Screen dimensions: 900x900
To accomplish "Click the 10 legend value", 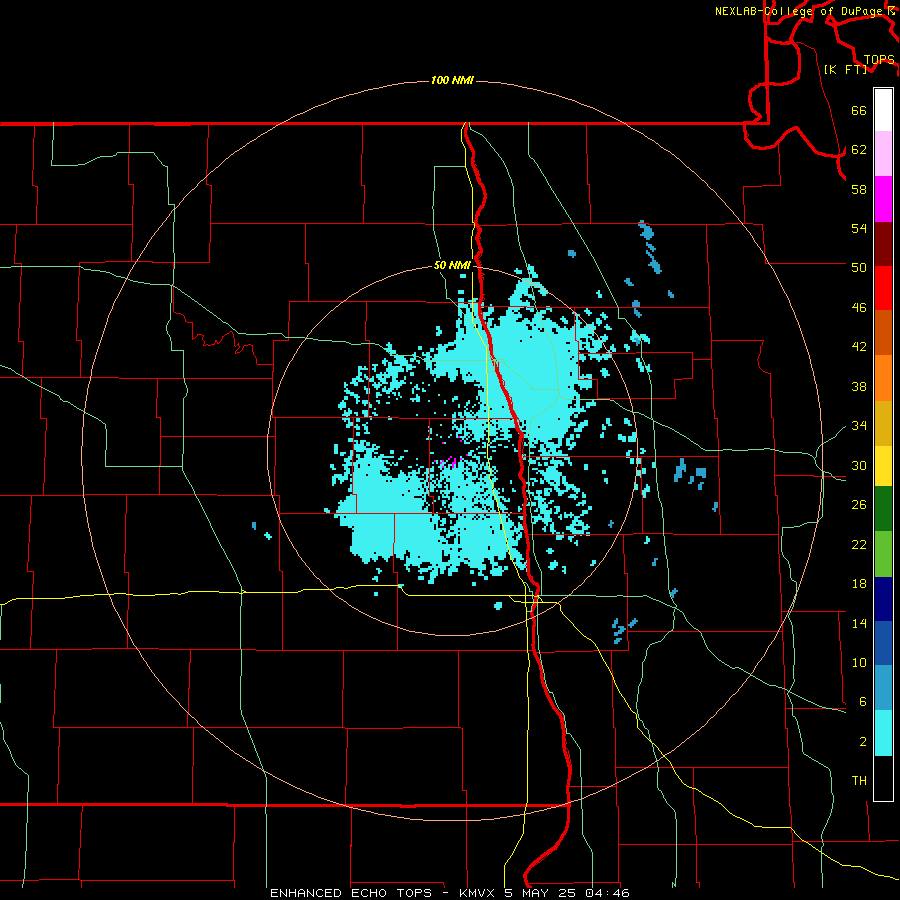I will pyautogui.click(x=859, y=663).
